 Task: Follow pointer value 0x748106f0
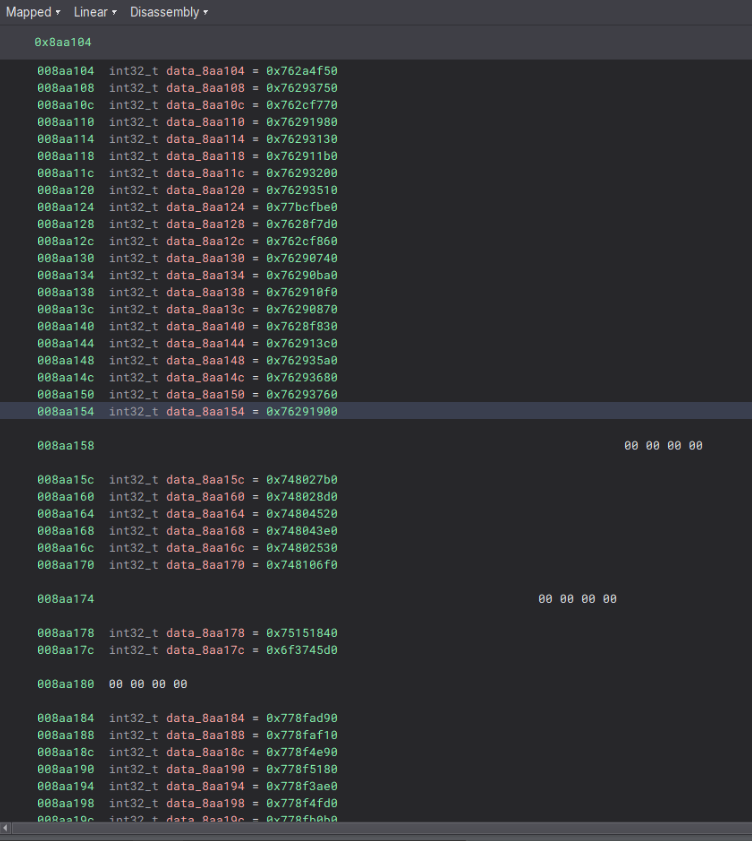click(x=301, y=565)
